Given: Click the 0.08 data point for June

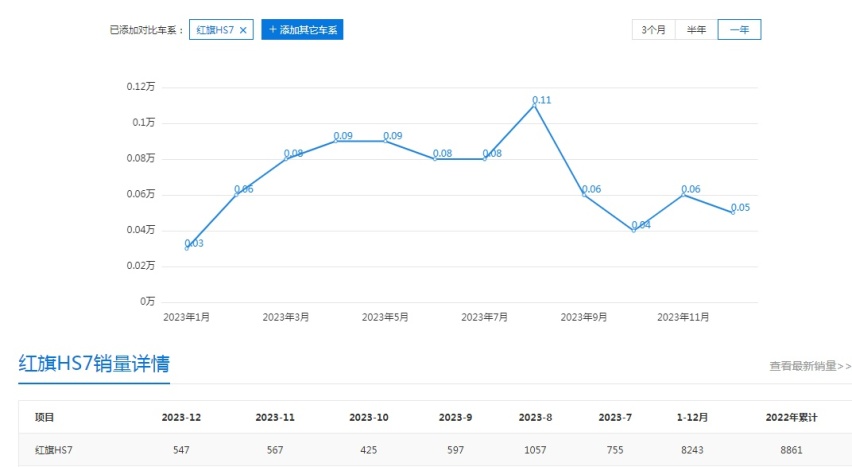Looking at the screenshot, I should tap(435, 158).
